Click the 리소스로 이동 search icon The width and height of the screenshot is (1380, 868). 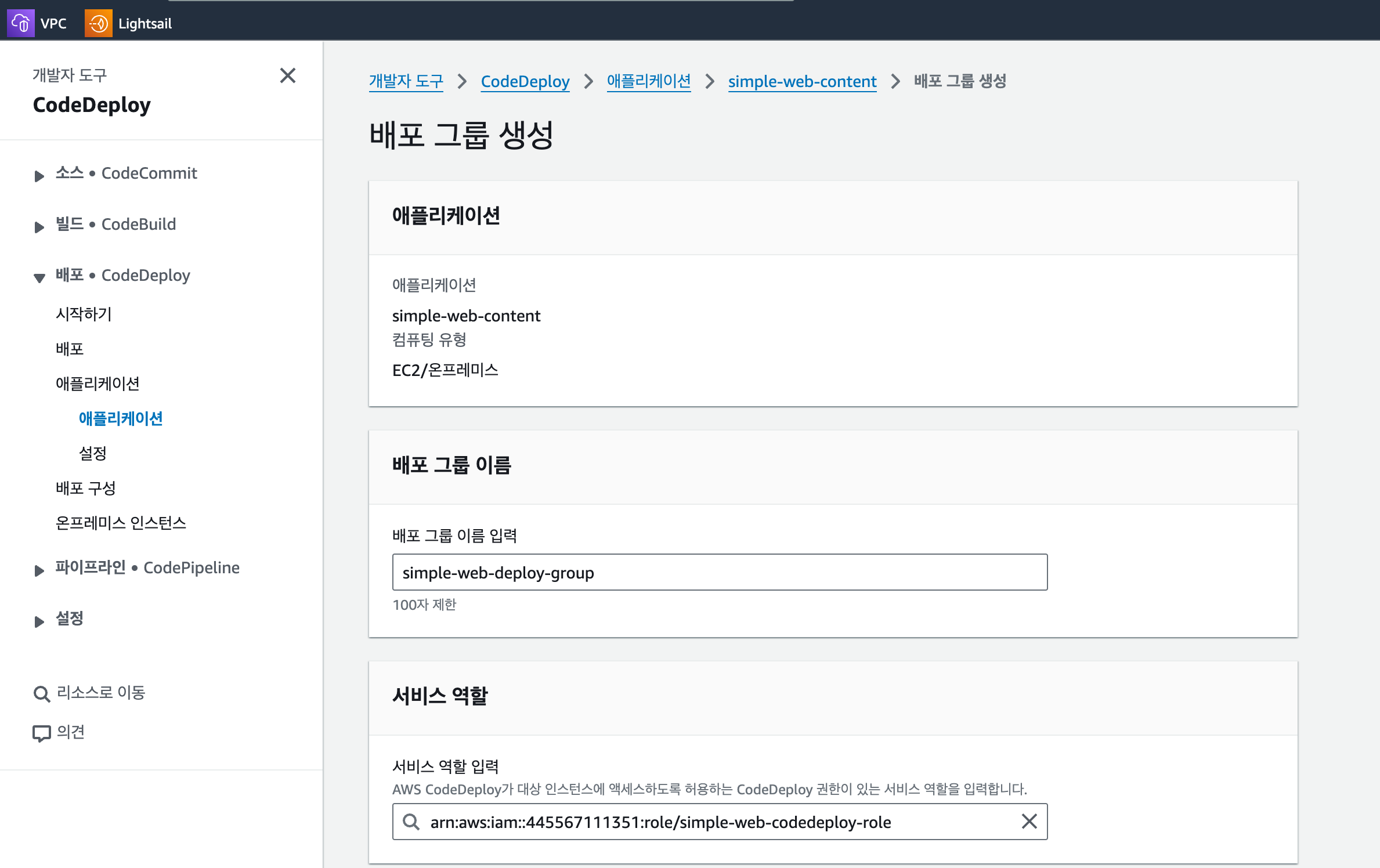(41, 693)
